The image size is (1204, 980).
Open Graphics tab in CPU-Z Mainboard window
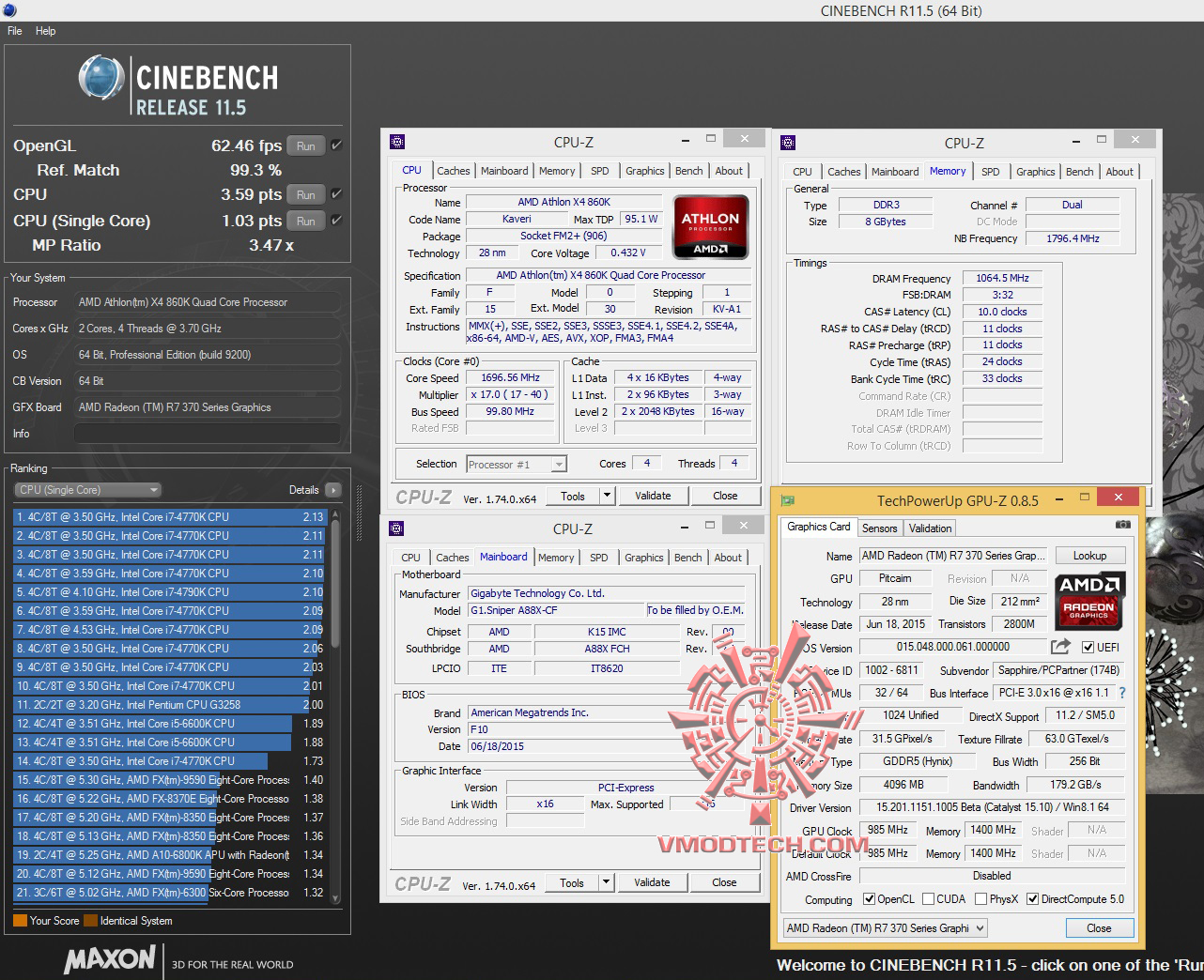(644, 558)
